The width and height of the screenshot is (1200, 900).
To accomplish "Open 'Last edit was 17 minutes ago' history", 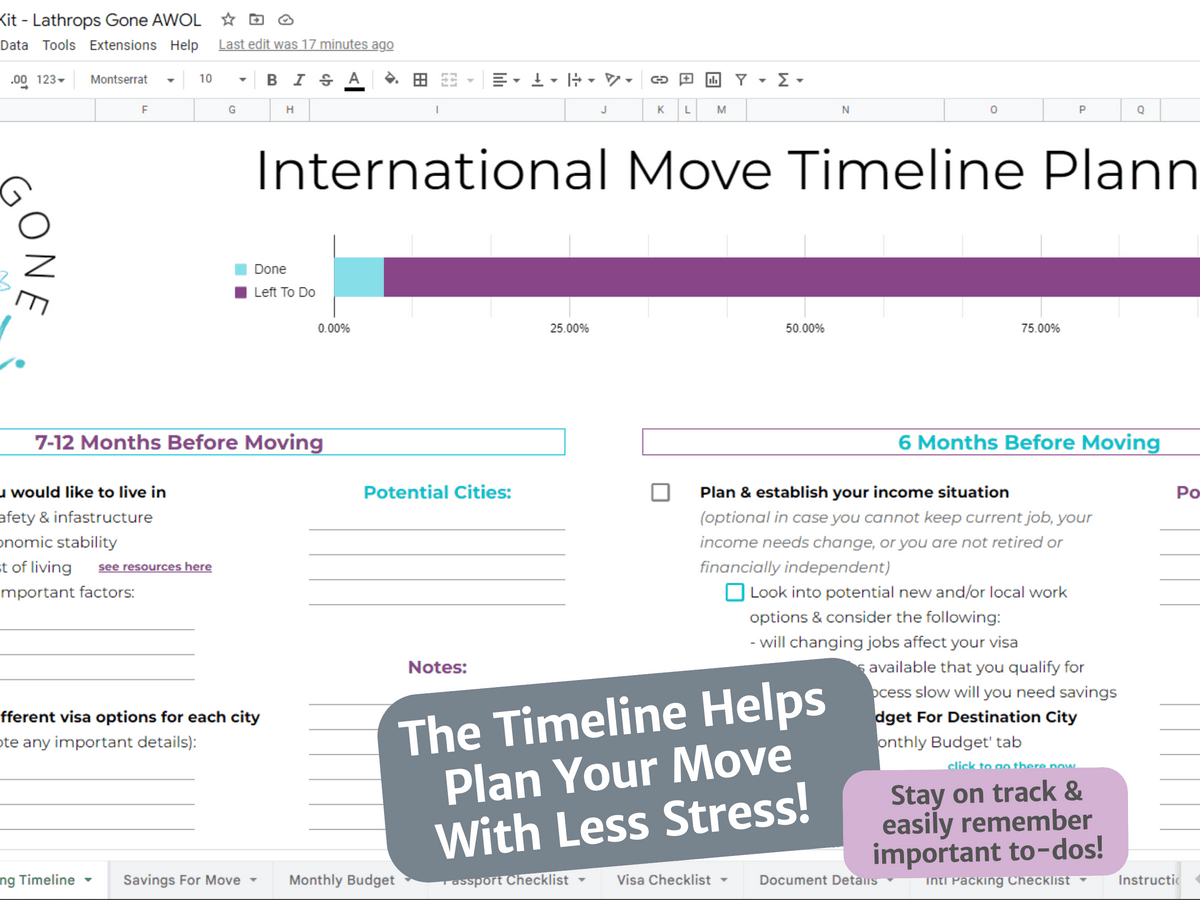I will click(x=306, y=45).
